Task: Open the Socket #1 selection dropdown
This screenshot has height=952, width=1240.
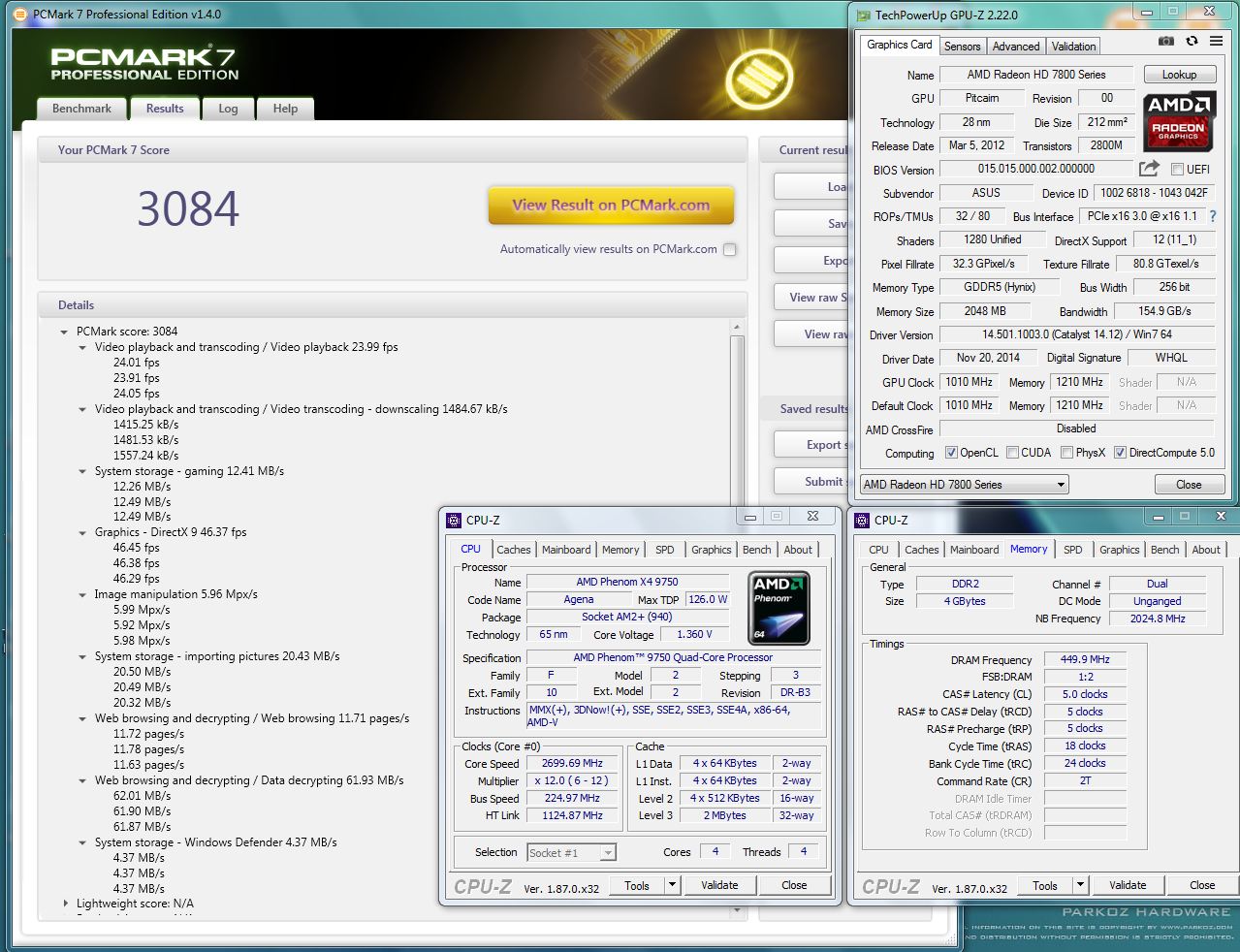Action: tap(571, 853)
